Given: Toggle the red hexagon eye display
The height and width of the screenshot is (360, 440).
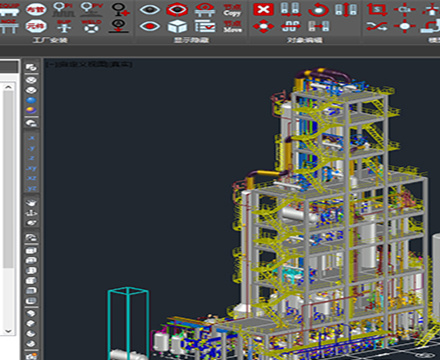Looking at the screenshot, I should (x=177, y=9).
